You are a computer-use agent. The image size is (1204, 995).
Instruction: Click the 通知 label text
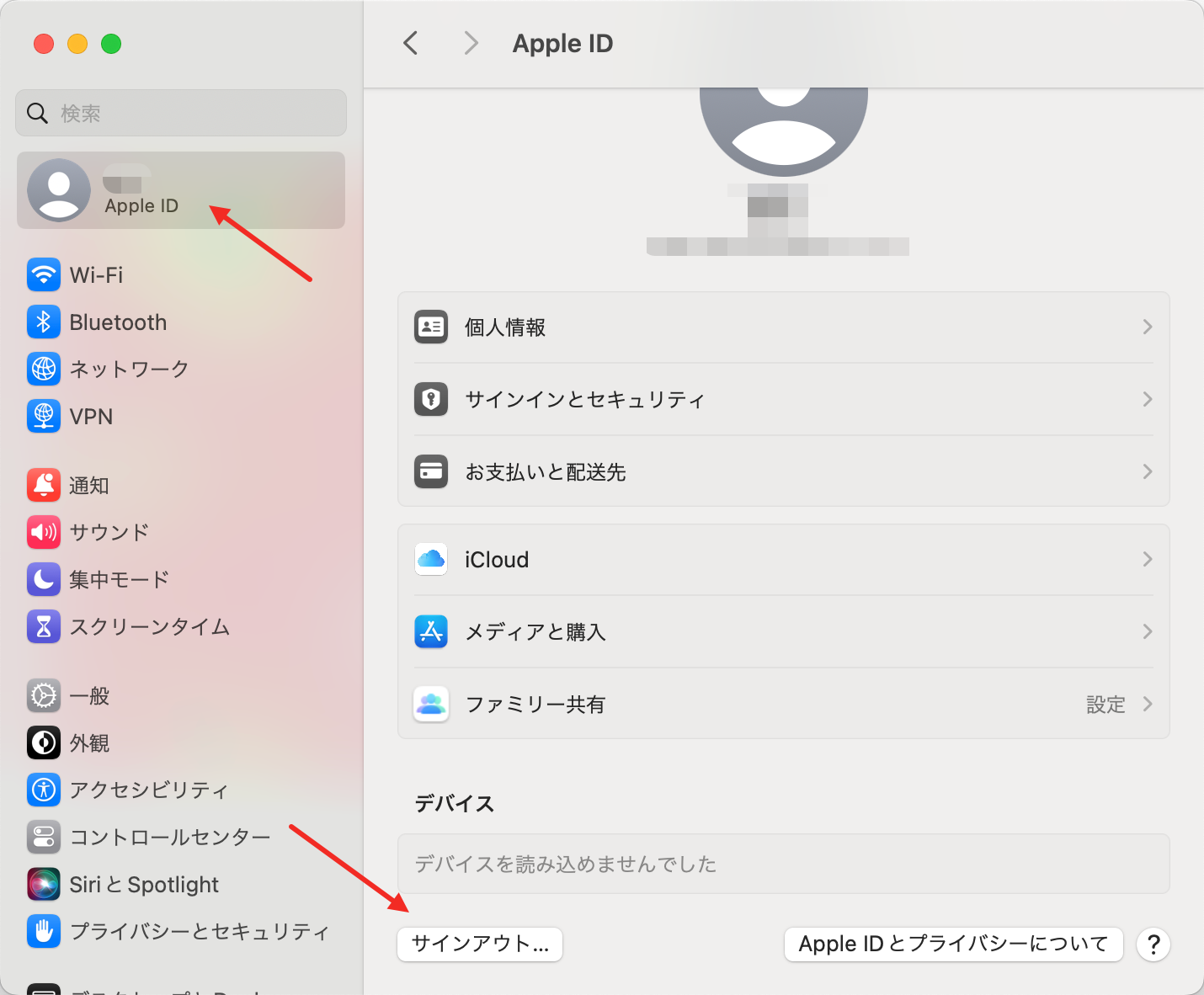click(90, 485)
